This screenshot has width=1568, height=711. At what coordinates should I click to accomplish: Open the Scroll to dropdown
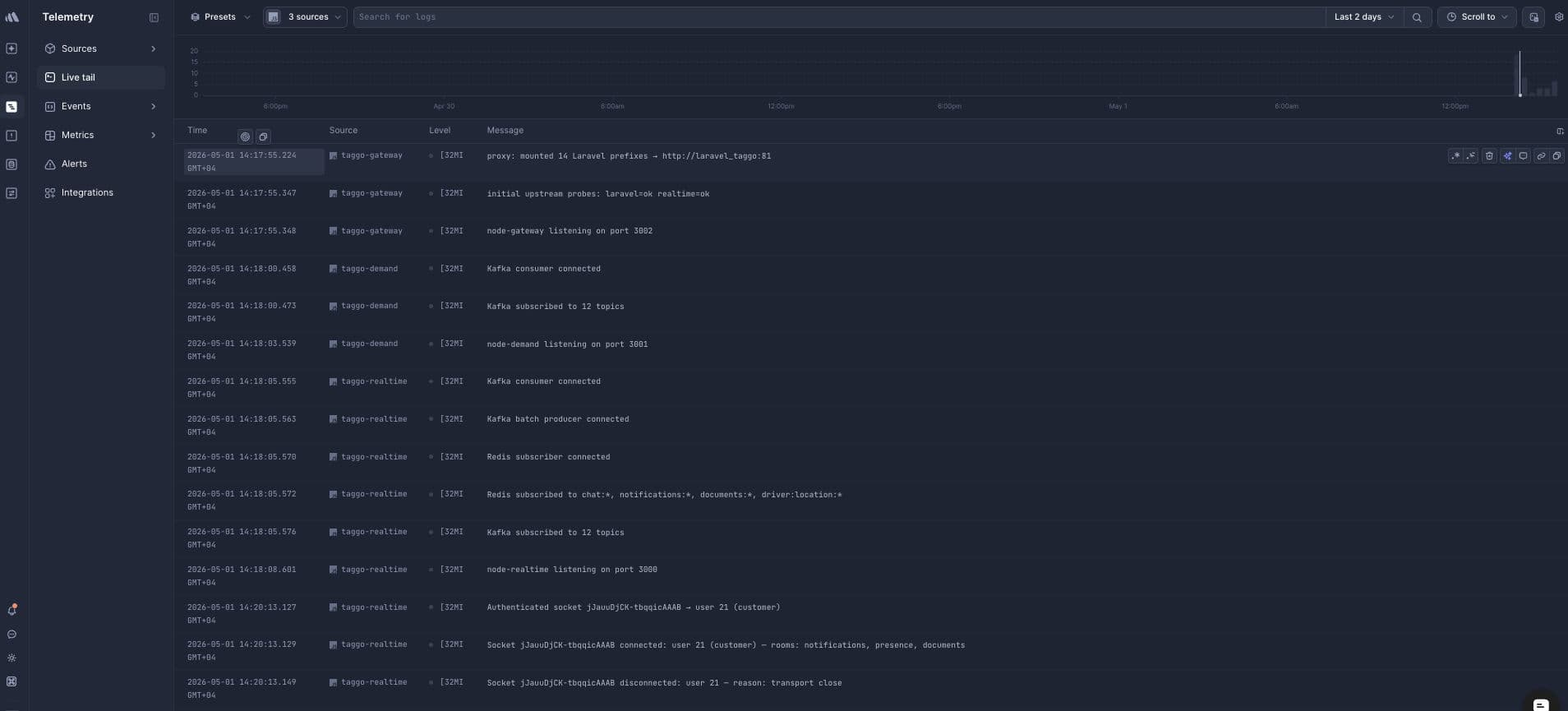point(1477,16)
